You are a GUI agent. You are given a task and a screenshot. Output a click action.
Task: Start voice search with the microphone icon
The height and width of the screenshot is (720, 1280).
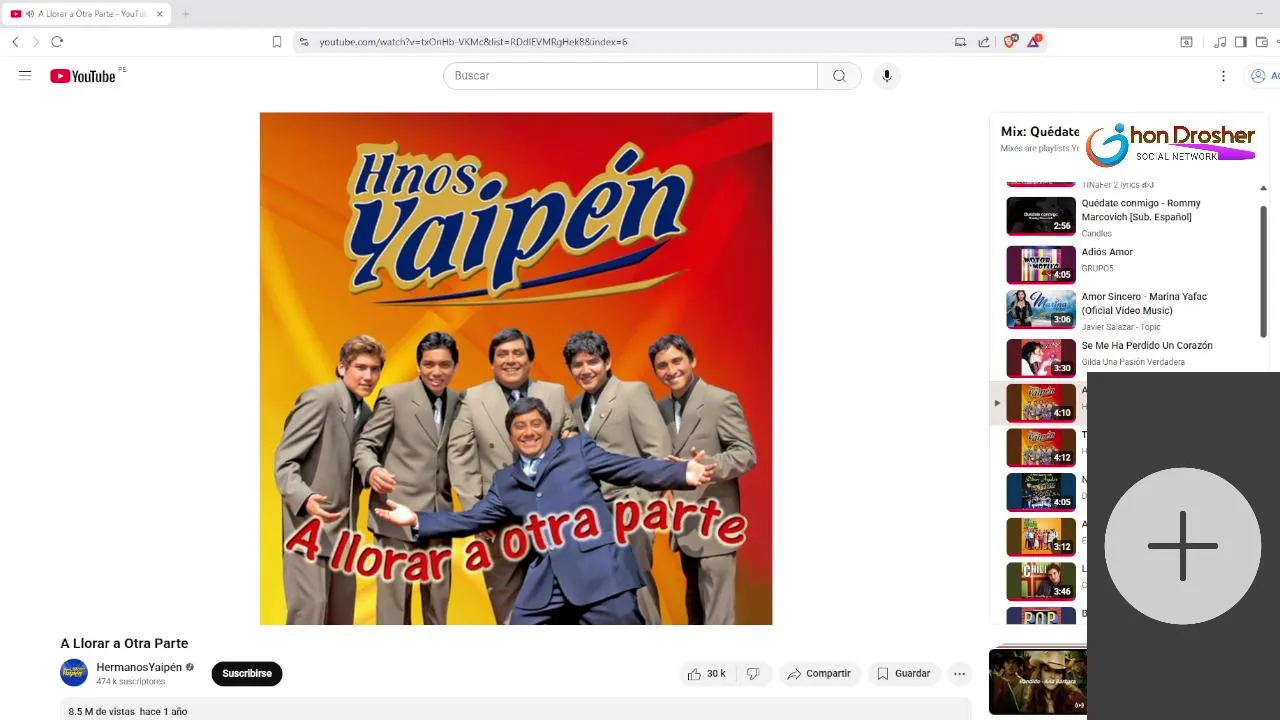[x=886, y=76]
